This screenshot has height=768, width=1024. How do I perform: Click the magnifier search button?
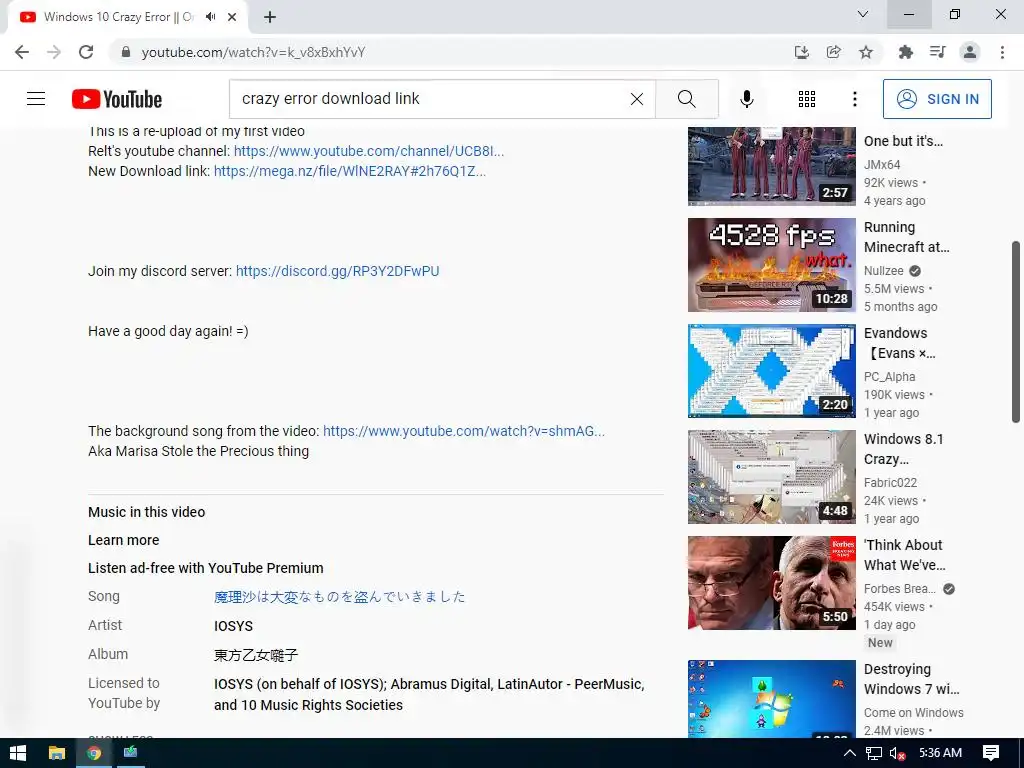[686, 99]
